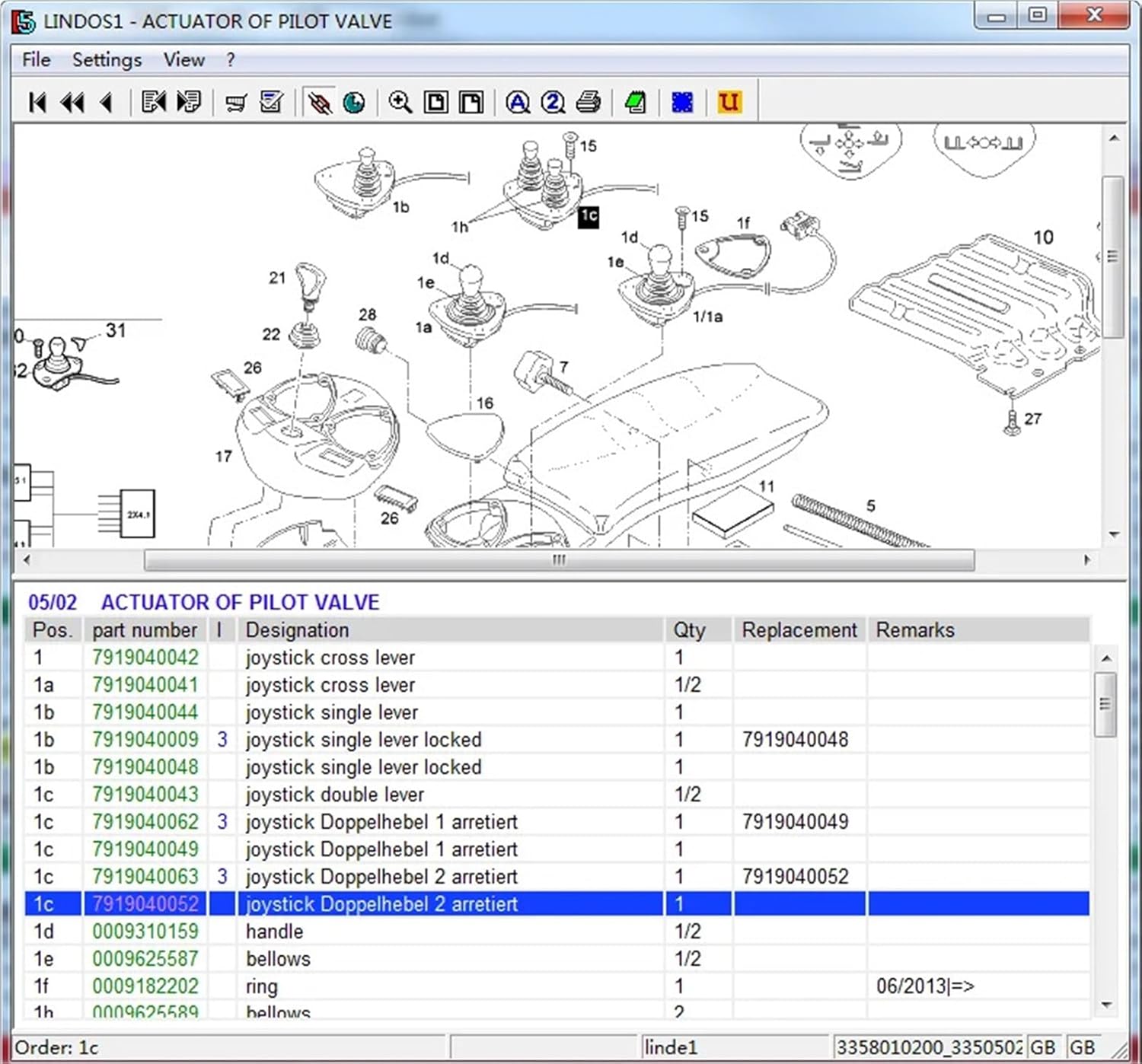Click the teal clock globe icon
The image size is (1142, 1064).
point(354,102)
